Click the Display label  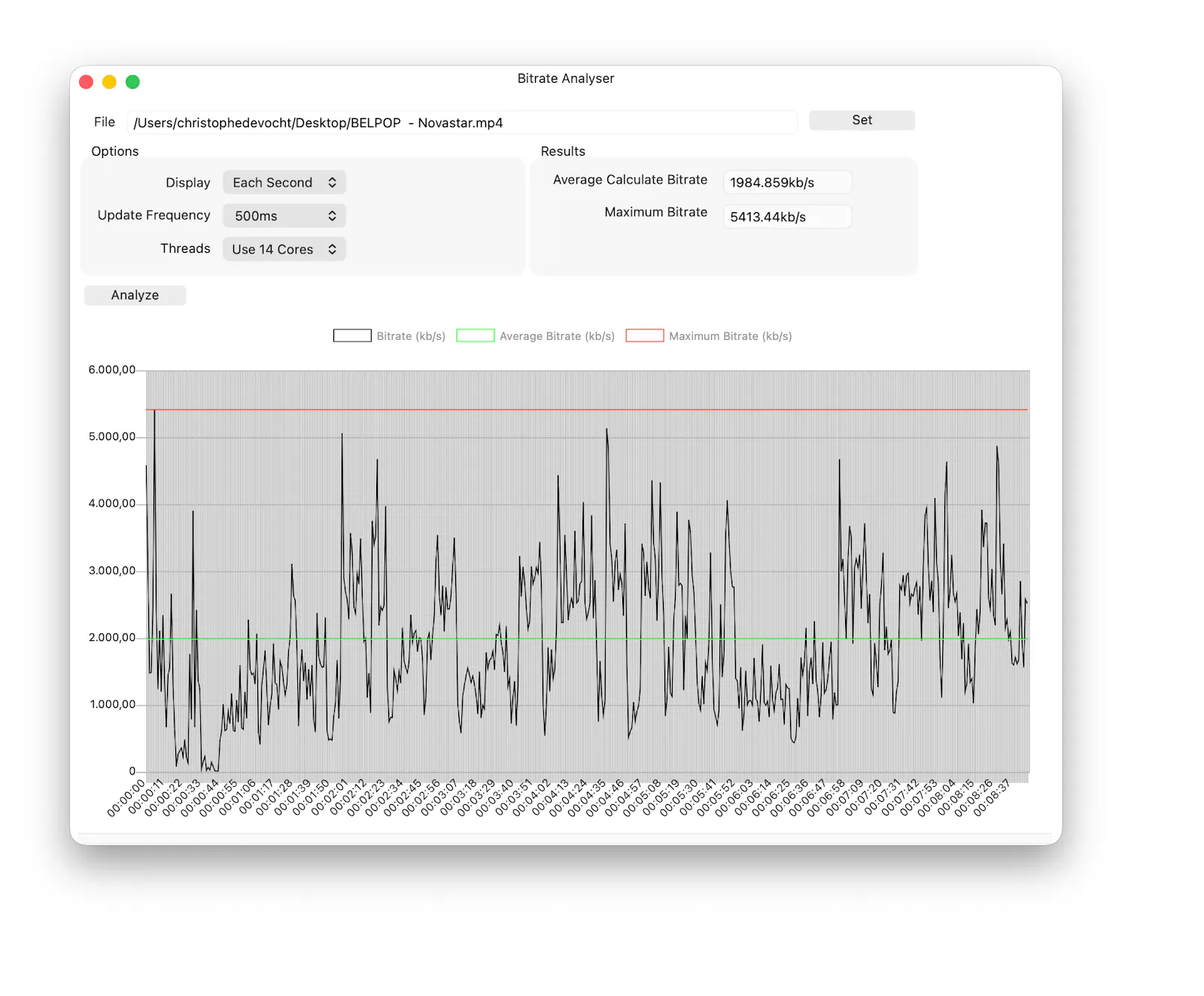[x=188, y=183]
